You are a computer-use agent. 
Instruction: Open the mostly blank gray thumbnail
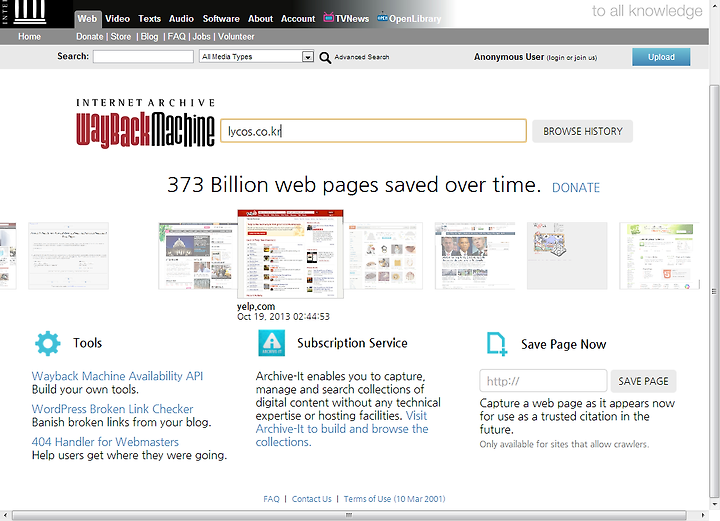(x=567, y=256)
